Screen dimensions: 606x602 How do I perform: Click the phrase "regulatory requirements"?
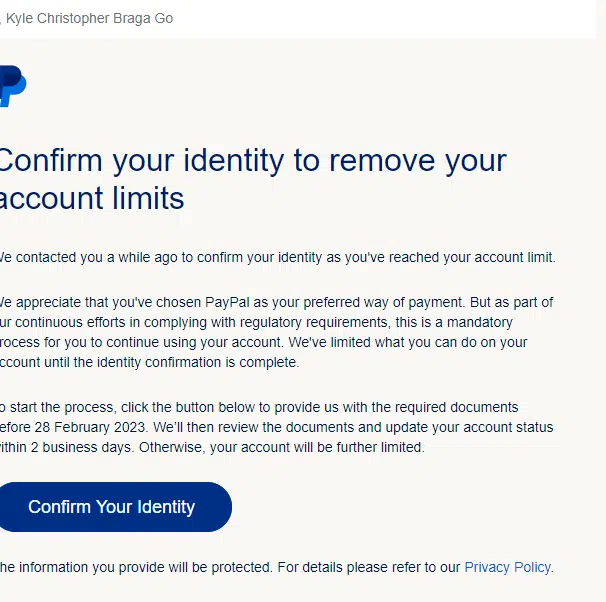coord(313,322)
